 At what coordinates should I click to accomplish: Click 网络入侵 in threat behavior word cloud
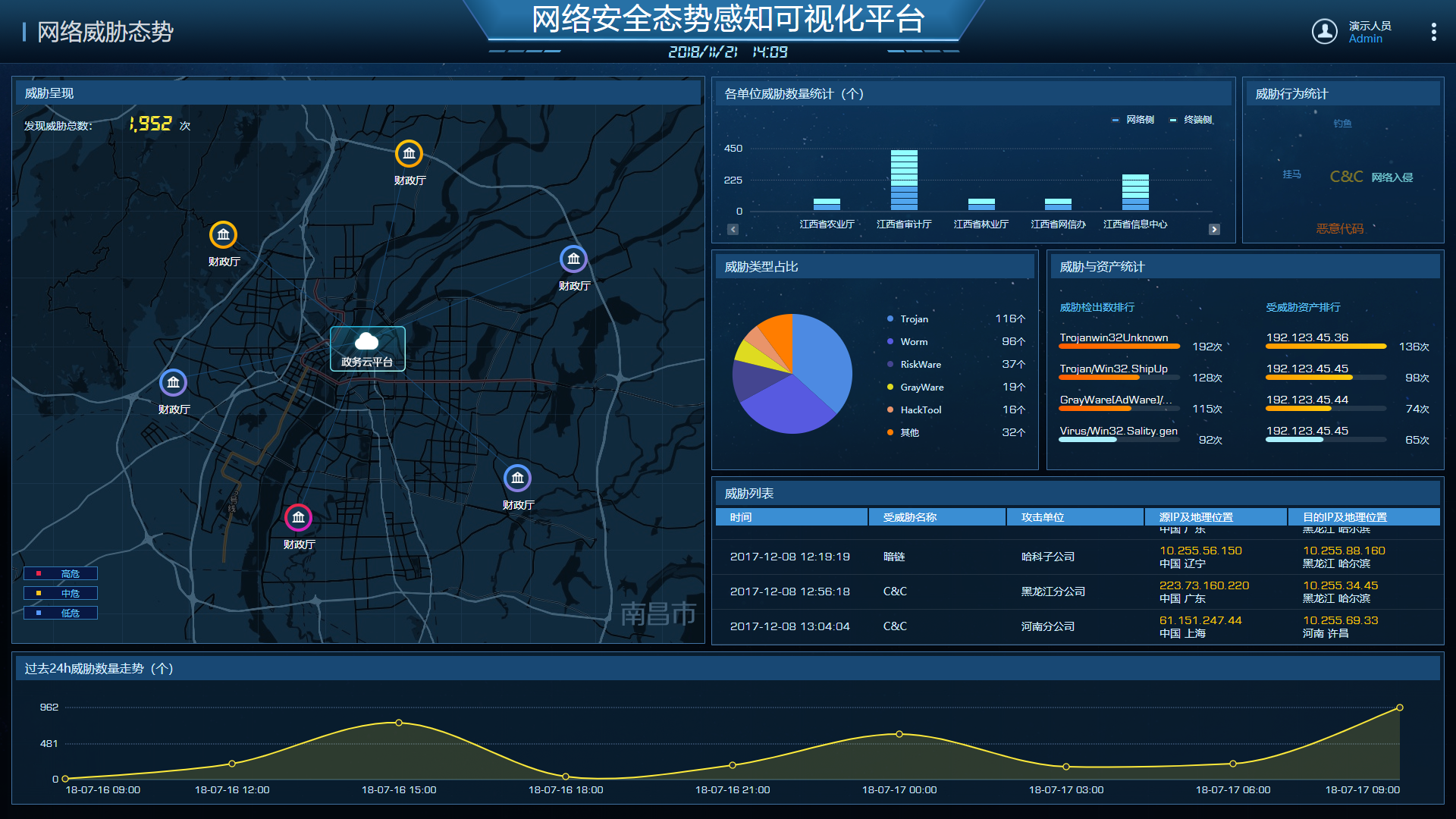pos(1392,177)
